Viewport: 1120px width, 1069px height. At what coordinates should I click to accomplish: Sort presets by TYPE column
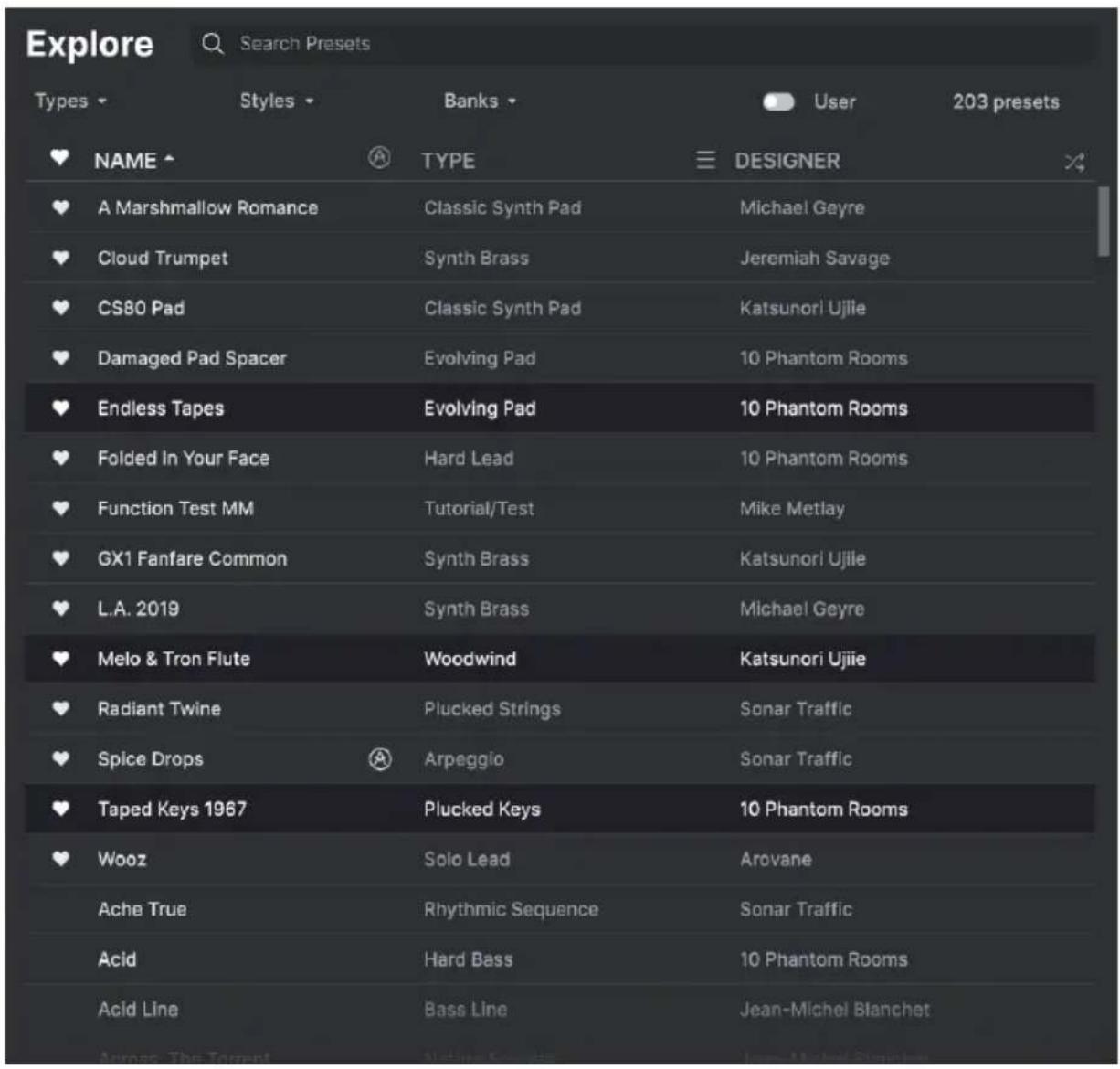448,161
